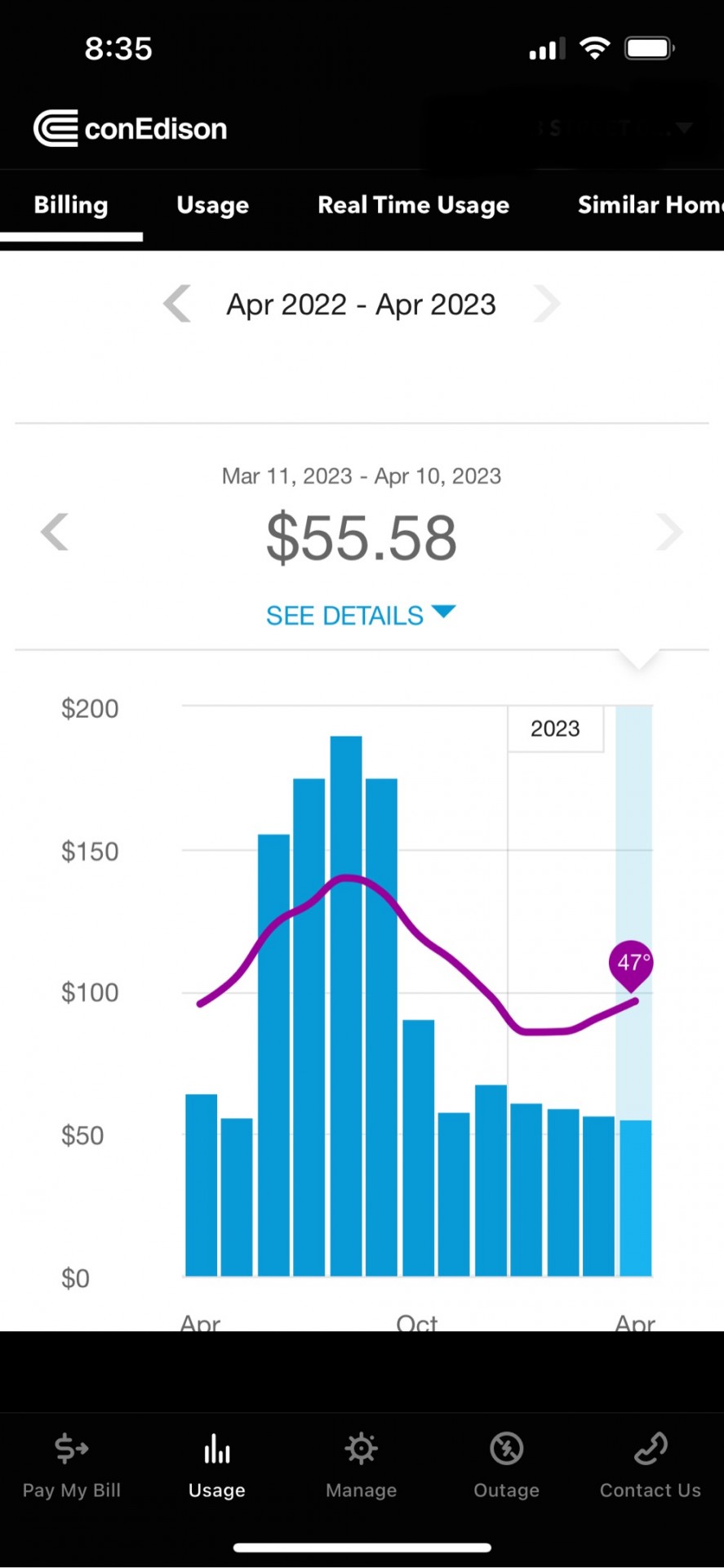This screenshot has width=724, height=1568.
Task: Open Similar Homes tab
Action: pos(651,205)
